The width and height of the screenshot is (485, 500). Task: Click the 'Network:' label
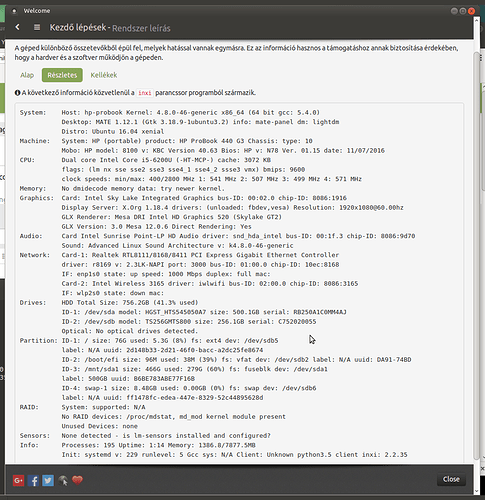pos(35,255)
